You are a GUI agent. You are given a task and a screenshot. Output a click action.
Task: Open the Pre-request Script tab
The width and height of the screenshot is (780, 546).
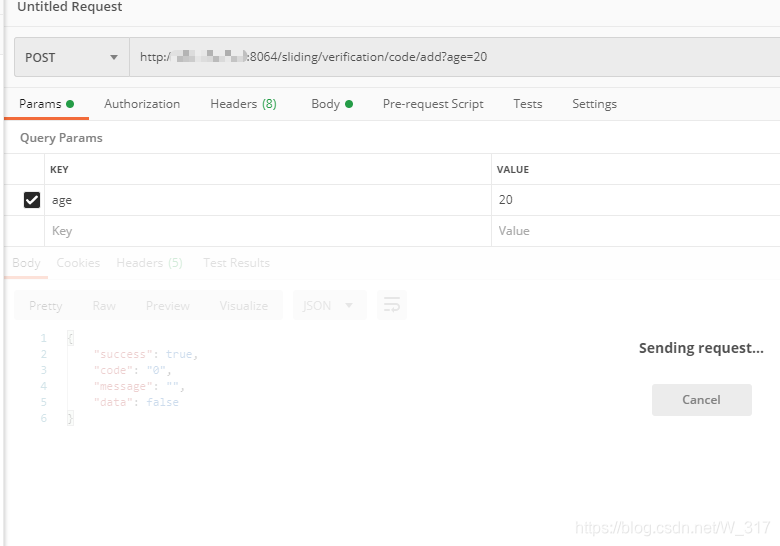click(x=433, y=104)
